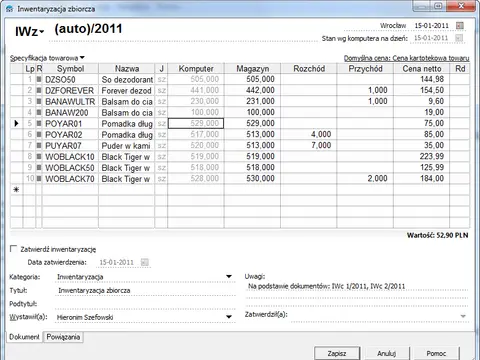Viewport: 480px width, 360px height.
Task: Select the WOBLACK50 symbol cell
Action: [x=70, y=167]
